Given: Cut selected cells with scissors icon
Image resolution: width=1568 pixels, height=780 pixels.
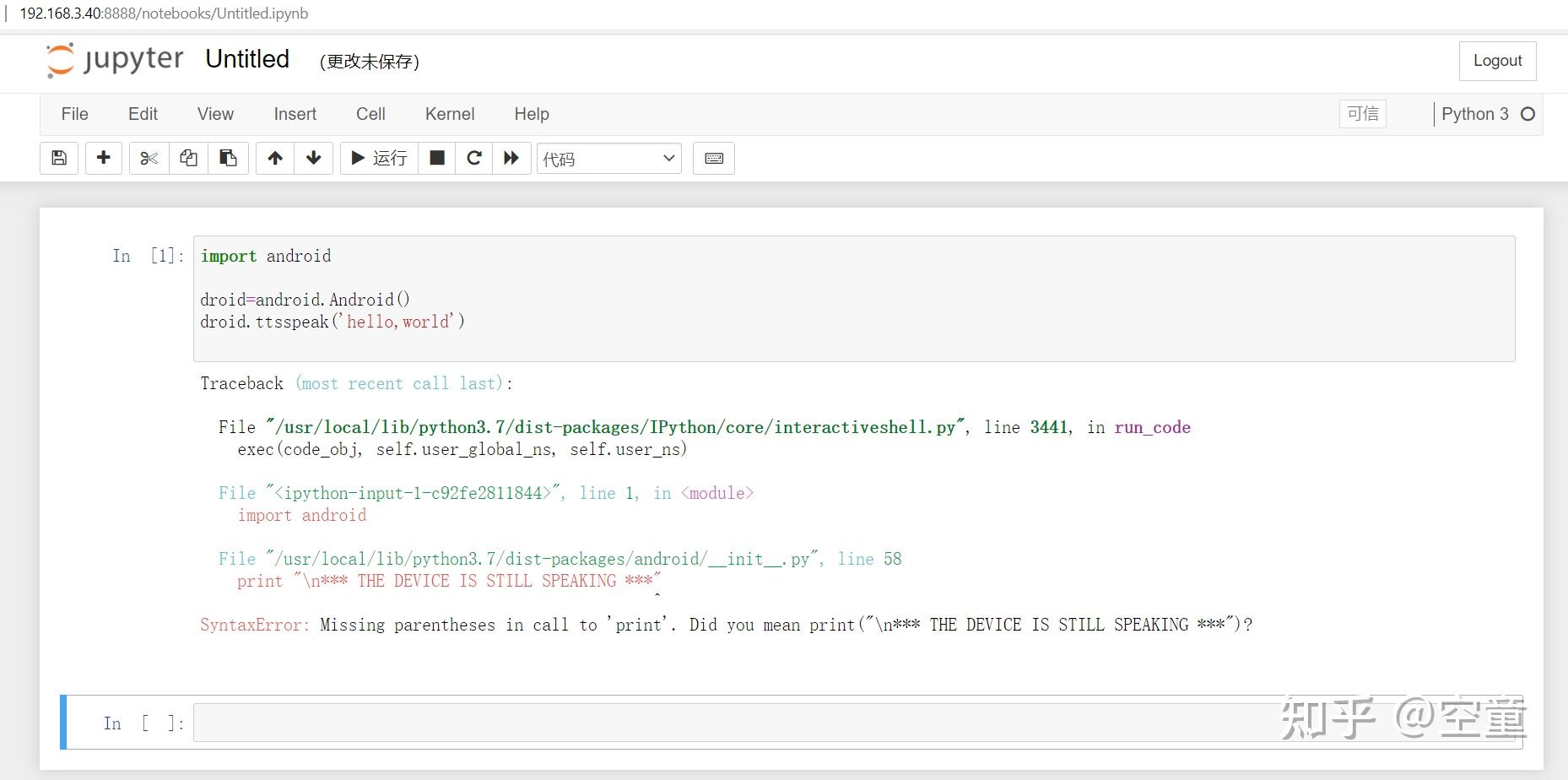Looking at the screenshot, I should 149,158.
